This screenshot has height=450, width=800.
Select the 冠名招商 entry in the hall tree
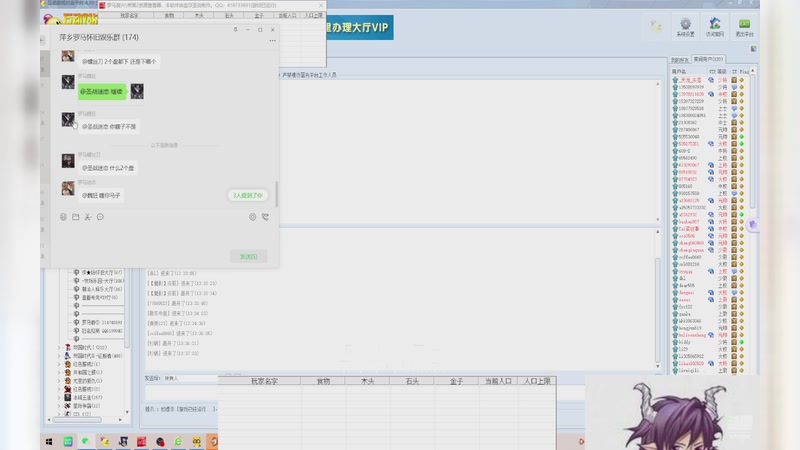(102, 331)
